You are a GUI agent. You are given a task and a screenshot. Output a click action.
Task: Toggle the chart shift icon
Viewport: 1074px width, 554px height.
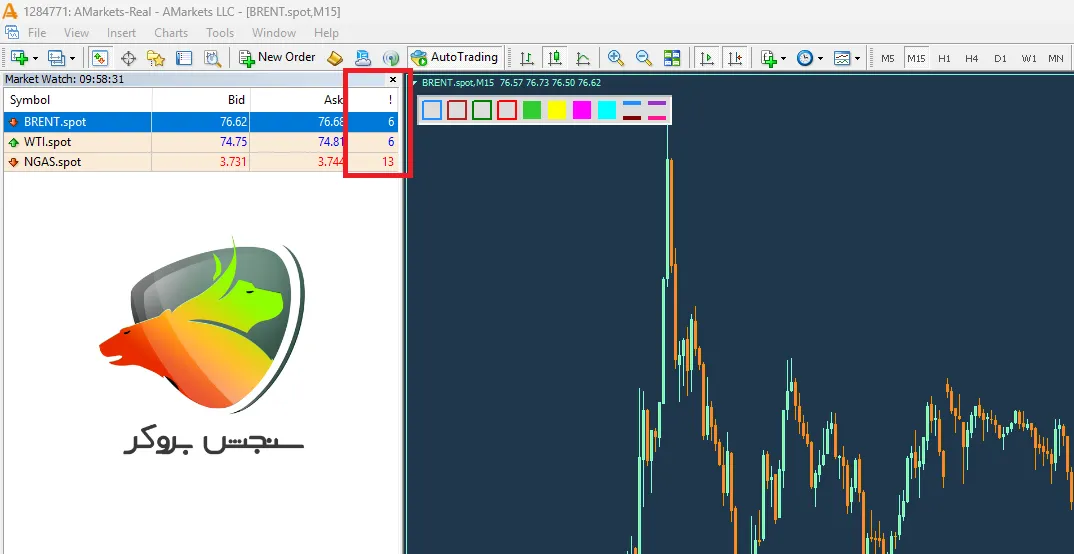[736, 58]
